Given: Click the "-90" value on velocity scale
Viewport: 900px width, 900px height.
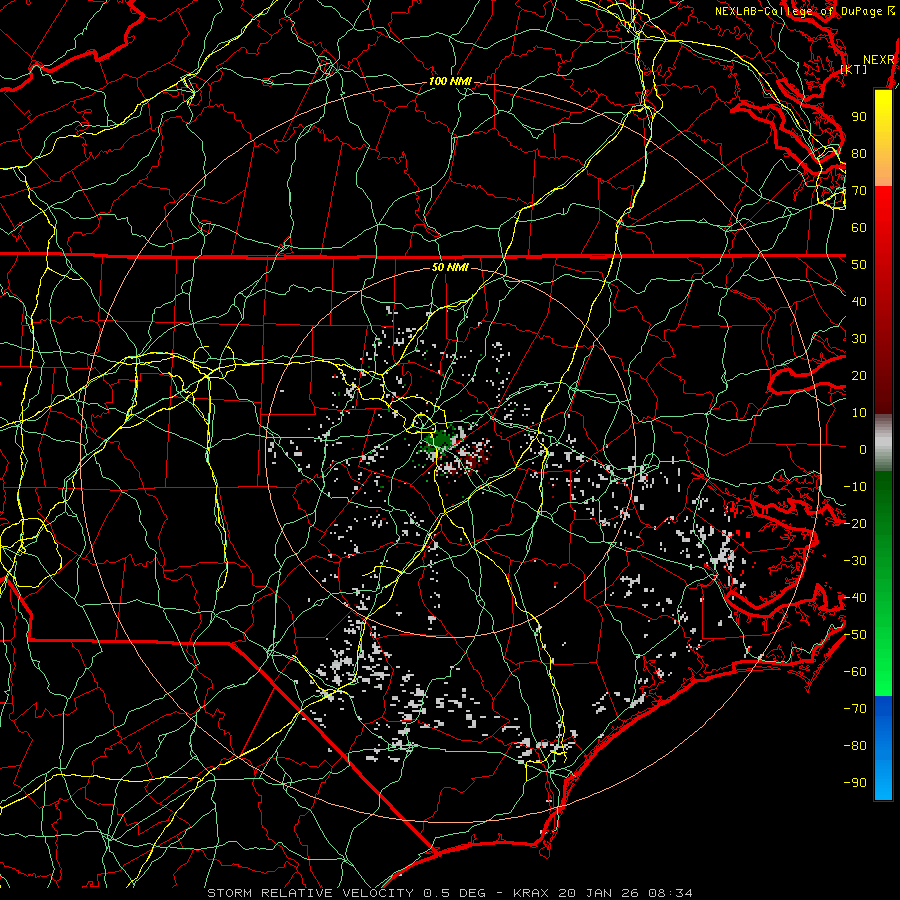Looking at the screenshot, I should (x=855, y=783).
